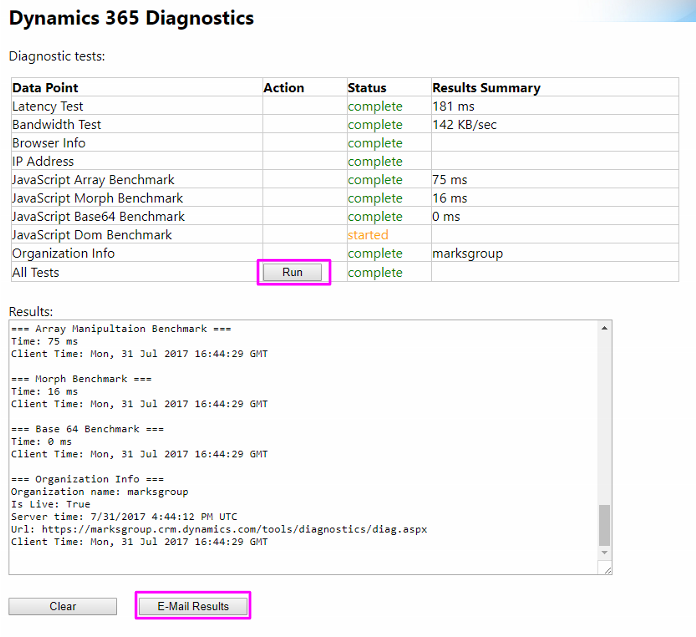Click the '142 KB/sec' bandwidth result
The width and height of the screenshot is (696, 637).
(465, 125)
